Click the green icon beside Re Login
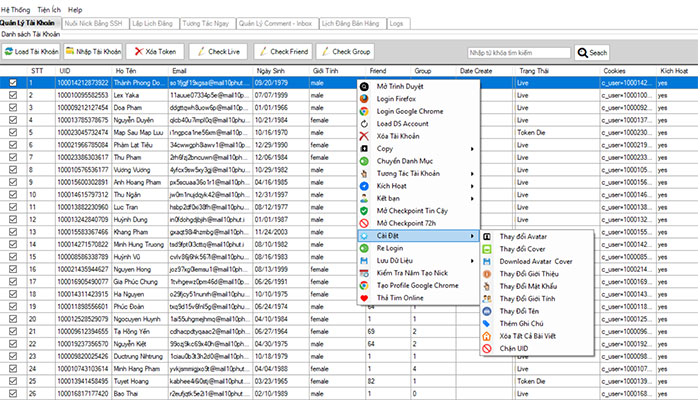The height and width of the screenshot is (400, 700). click(x=364, y=248)
